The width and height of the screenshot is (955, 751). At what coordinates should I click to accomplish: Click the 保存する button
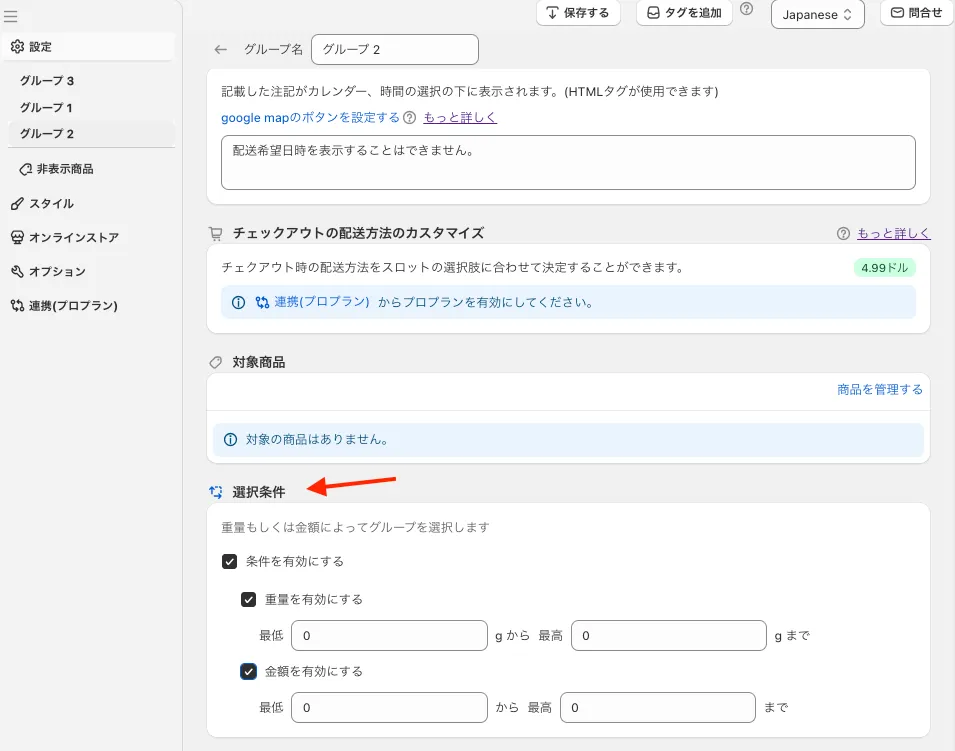point(579,13)
